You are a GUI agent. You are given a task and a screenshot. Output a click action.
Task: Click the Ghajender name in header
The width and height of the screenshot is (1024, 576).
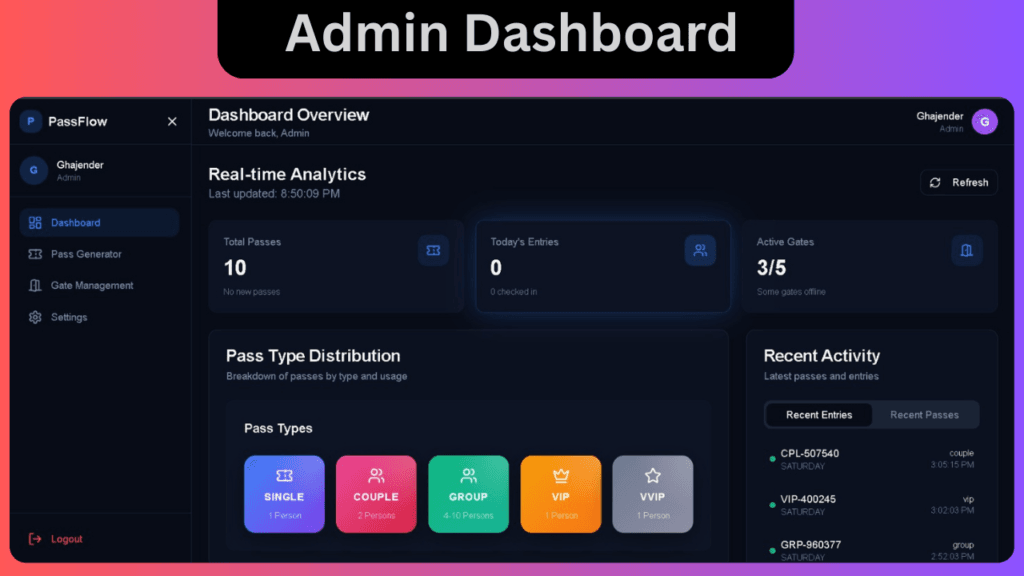pos(939,116)
